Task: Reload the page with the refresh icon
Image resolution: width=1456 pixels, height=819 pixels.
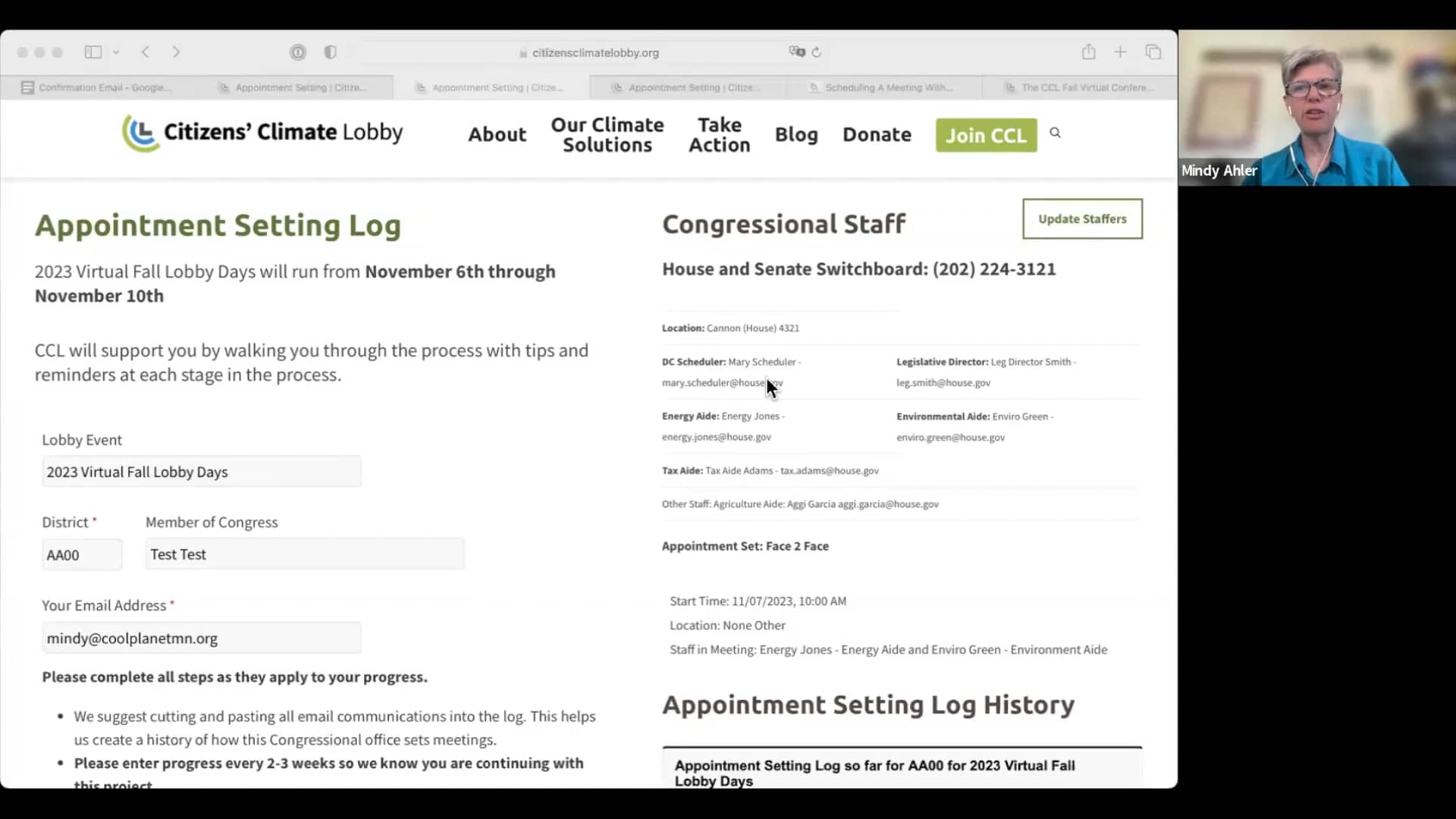Action: pyautogui.click(x=818, y=52)
